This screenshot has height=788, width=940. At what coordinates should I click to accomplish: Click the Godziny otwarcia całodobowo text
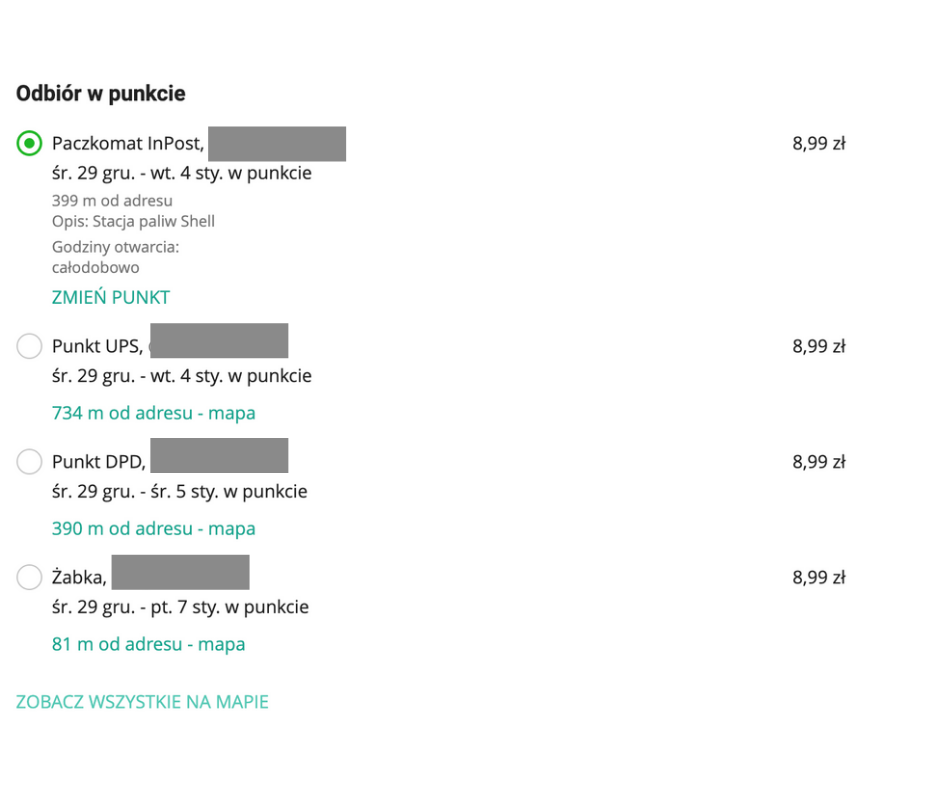click(x=115, y=257)
